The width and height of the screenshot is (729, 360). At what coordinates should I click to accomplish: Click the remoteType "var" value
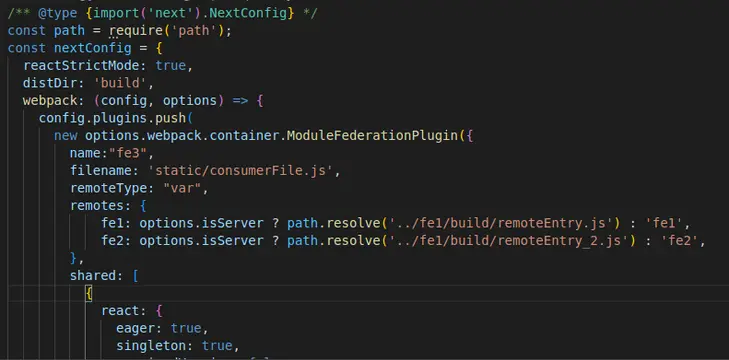click(182, 188)
